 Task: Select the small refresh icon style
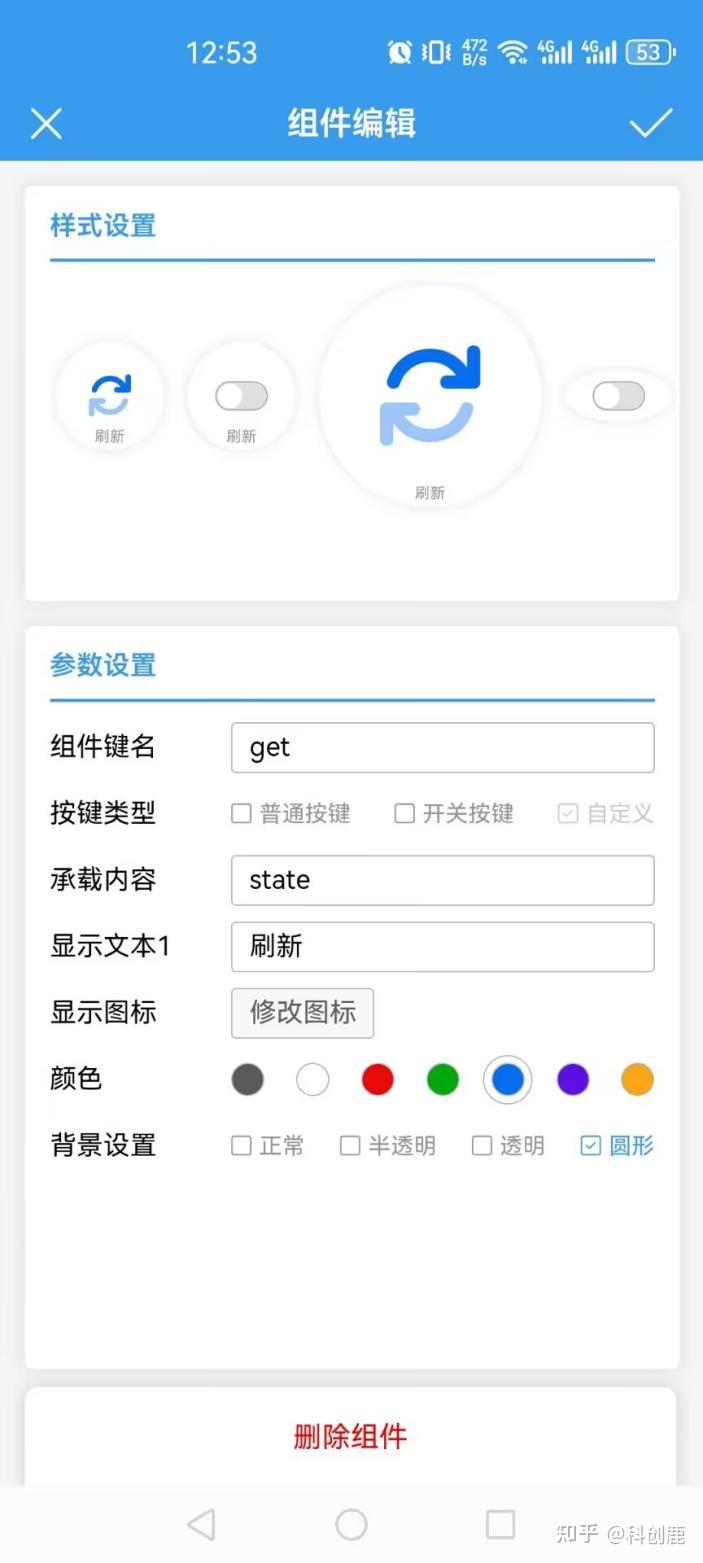click(110, 396)
